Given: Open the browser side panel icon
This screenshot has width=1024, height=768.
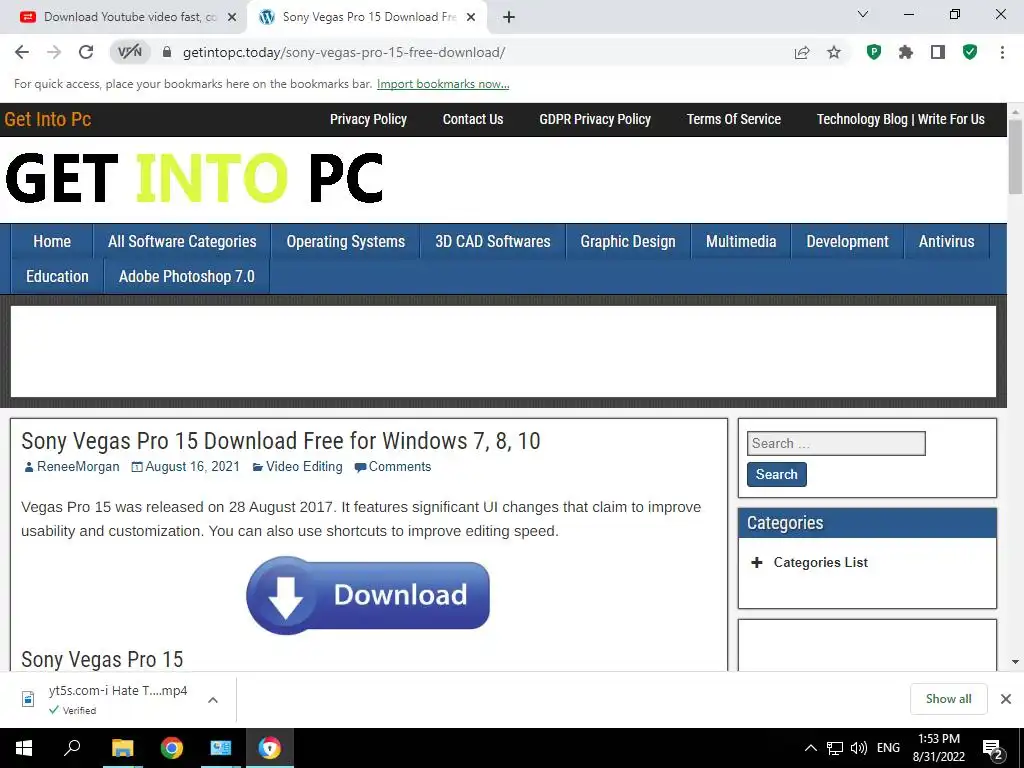Looking at the screenshot, I should pos(938,52).
